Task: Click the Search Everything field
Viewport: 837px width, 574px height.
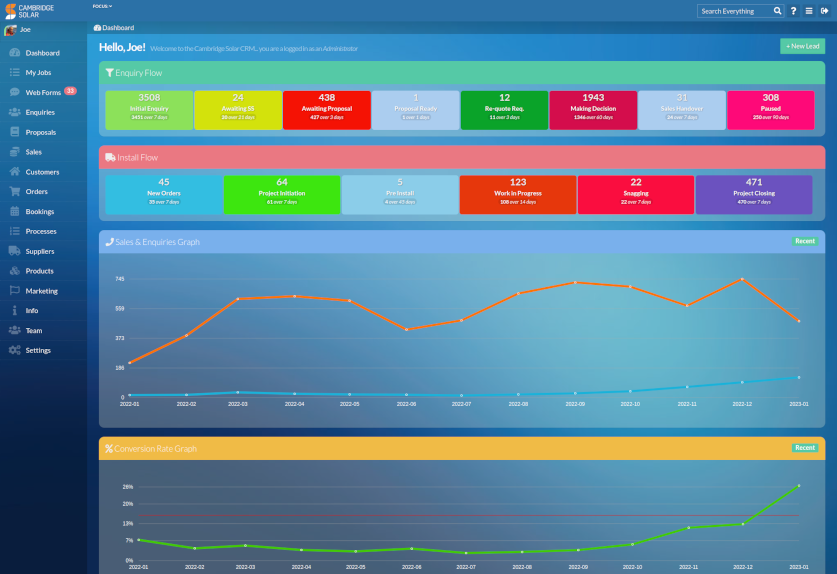Action: [x=735, y=11]
